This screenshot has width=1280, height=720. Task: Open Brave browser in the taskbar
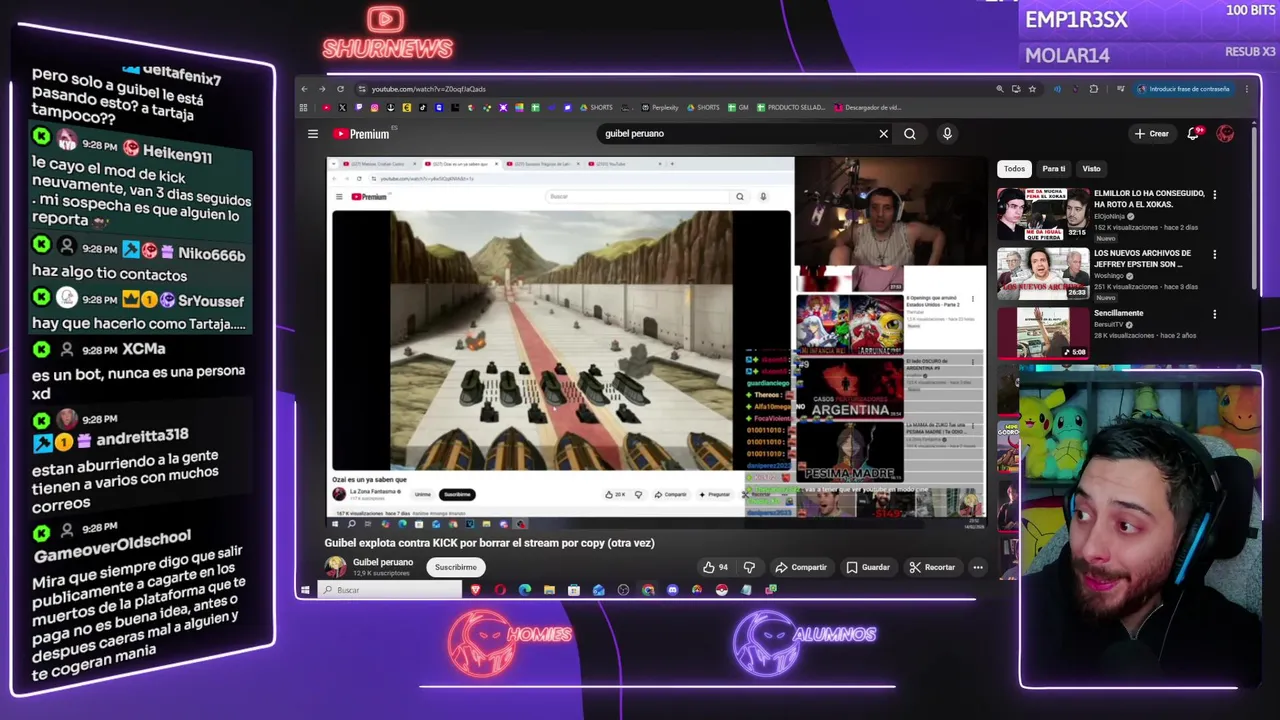click(x=476, y=590)
